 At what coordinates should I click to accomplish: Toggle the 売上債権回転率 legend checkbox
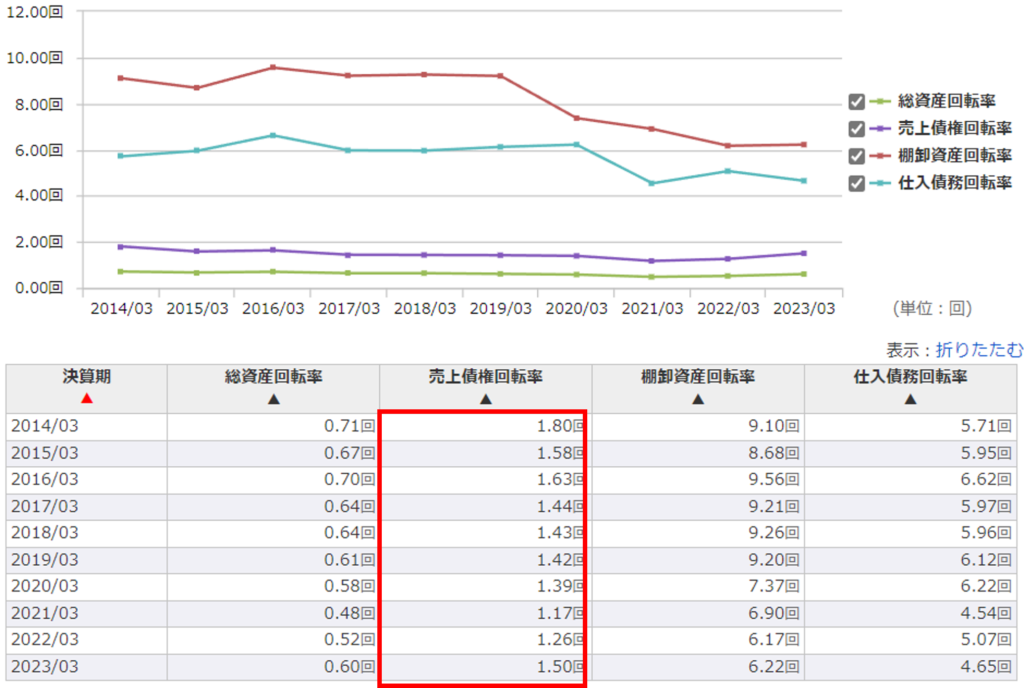(856, 129)
